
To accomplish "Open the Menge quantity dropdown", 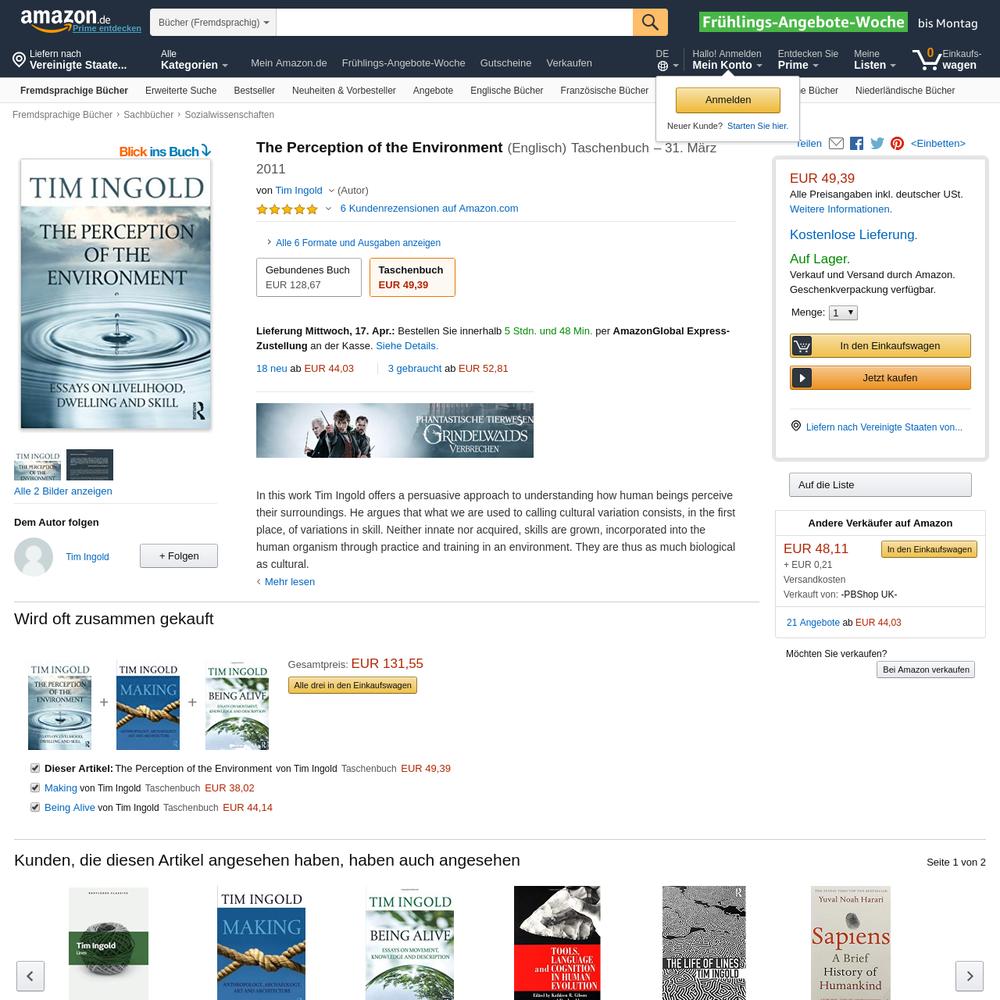I will coord(843,312).
